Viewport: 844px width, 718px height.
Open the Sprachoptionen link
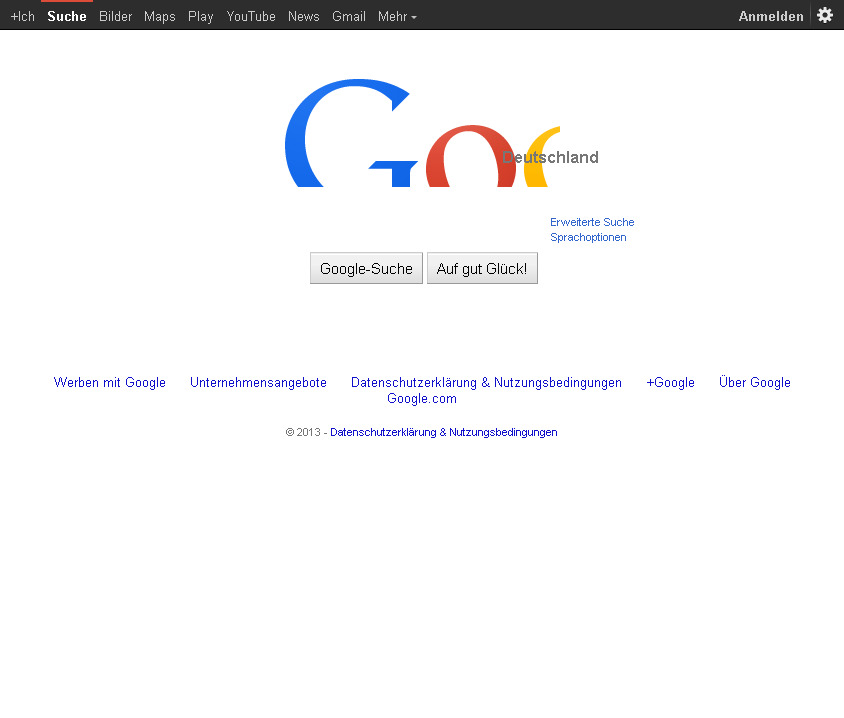coord(588,237)
